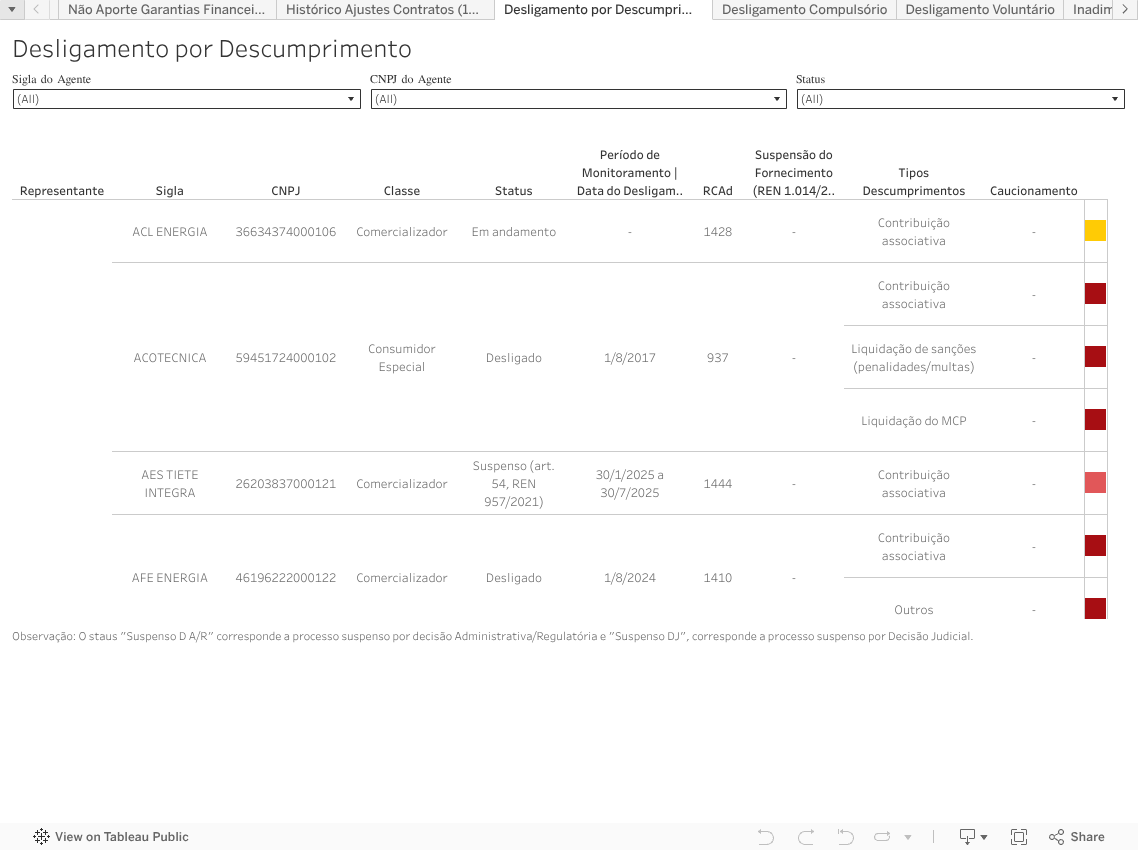Open the Histórico Ajustes Contratos tab

pos(383,10)
